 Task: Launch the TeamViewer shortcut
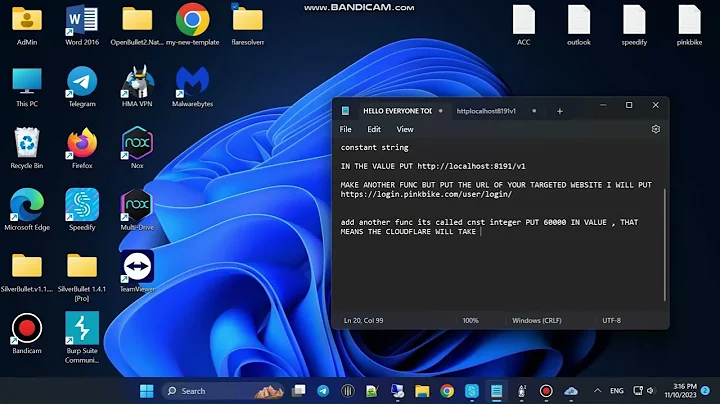[137, 272]
